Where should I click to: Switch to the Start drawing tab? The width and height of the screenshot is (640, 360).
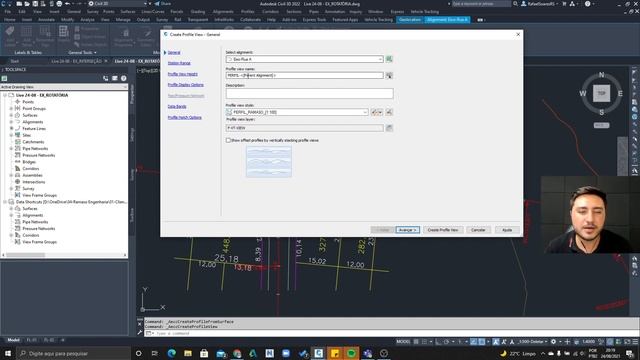[14, 61]
